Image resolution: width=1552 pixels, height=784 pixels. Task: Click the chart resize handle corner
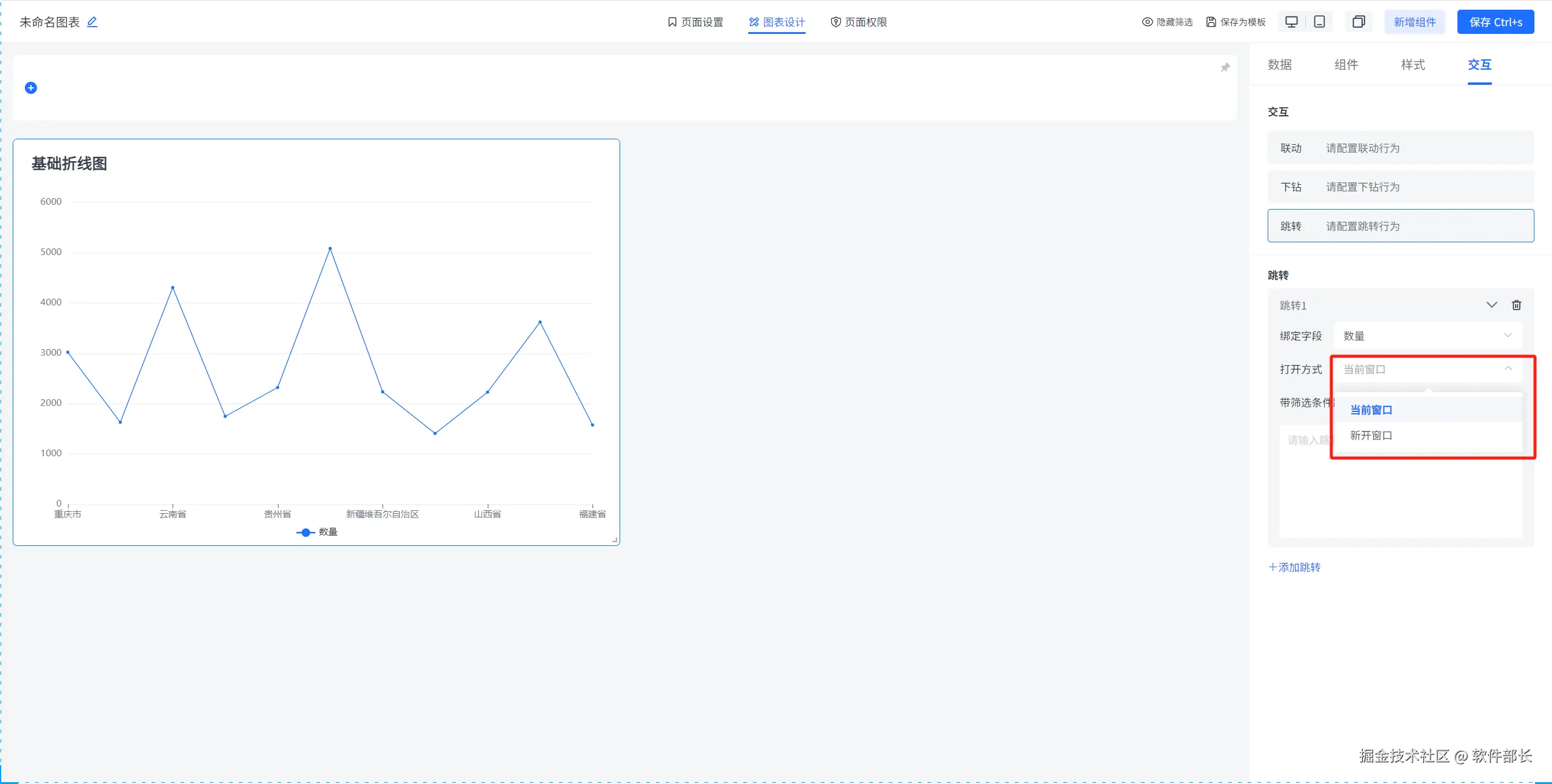tap(615, 540)
